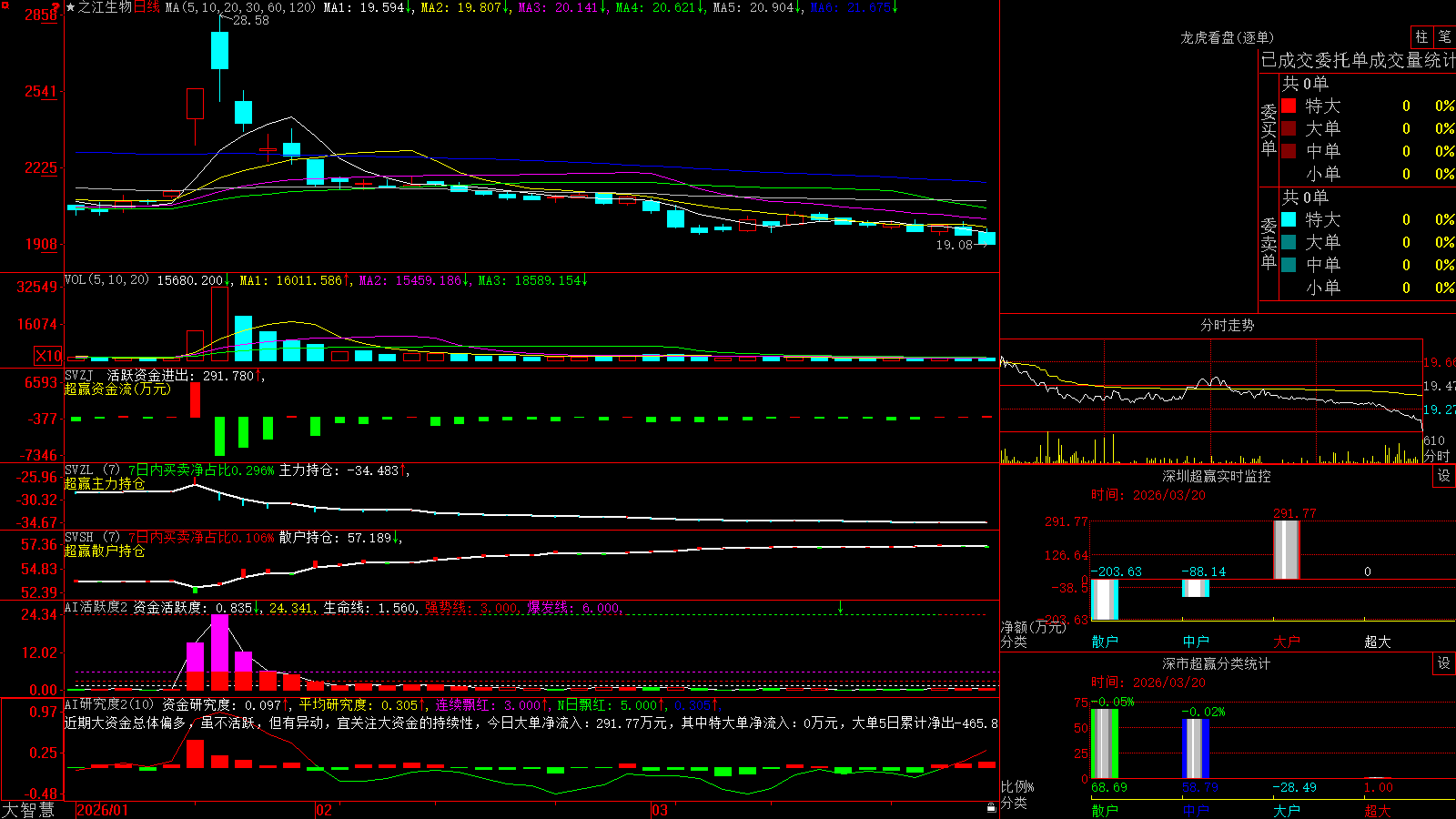Select the 龙虎看盘(逐单) panel title
Viewport: 1456px width, 819px height.
pos(1228,37)
